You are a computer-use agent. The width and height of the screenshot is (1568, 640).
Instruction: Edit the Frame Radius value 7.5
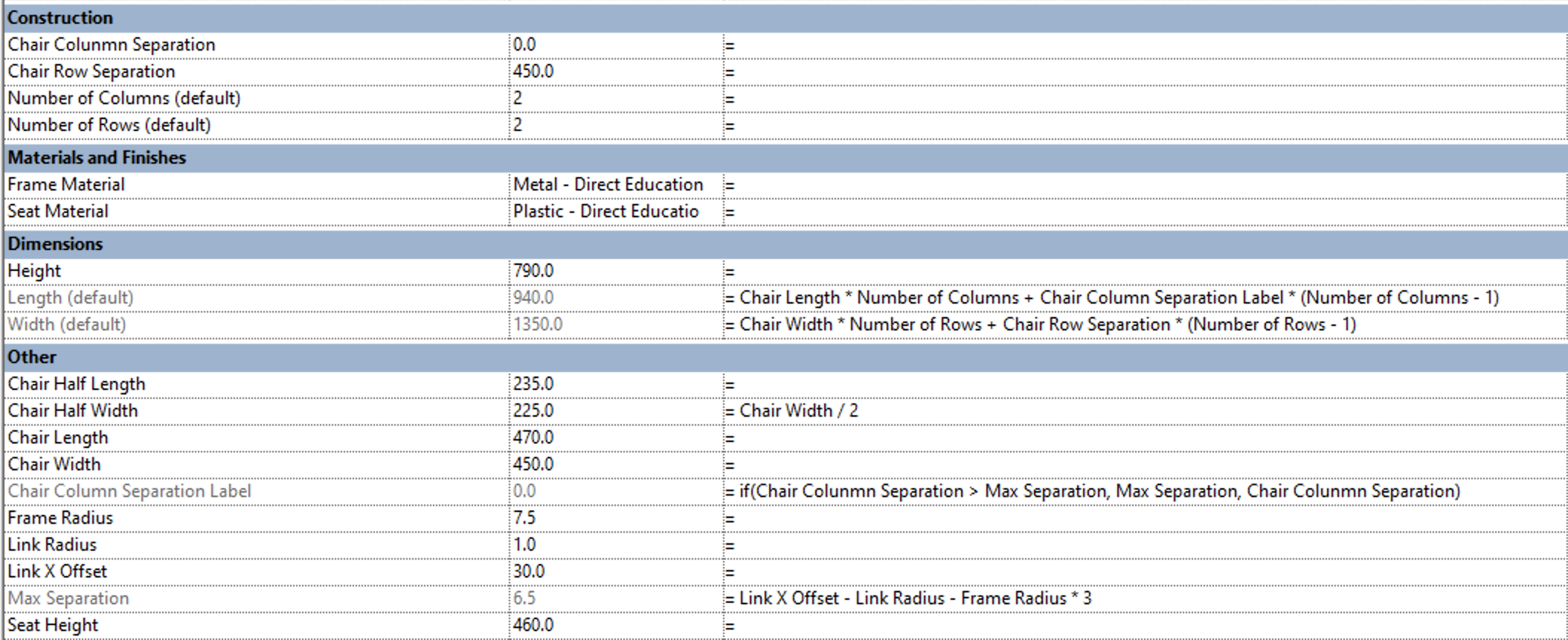coord(616,518)
